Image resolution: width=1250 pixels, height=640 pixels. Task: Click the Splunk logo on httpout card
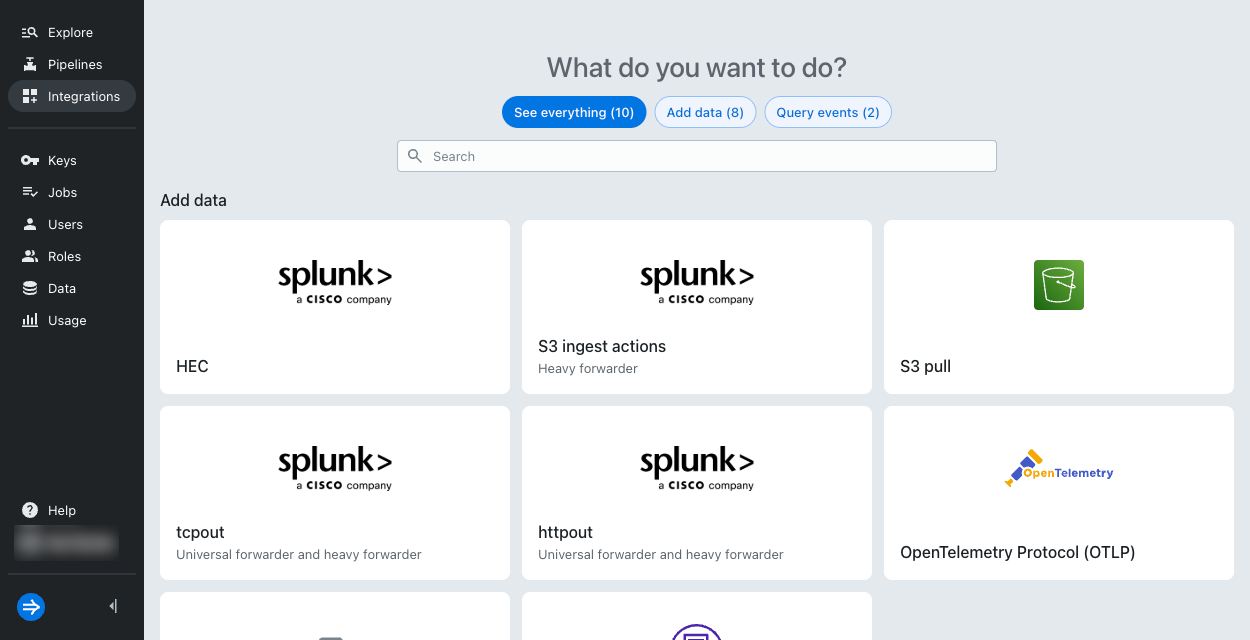click(x=697, y=469)
